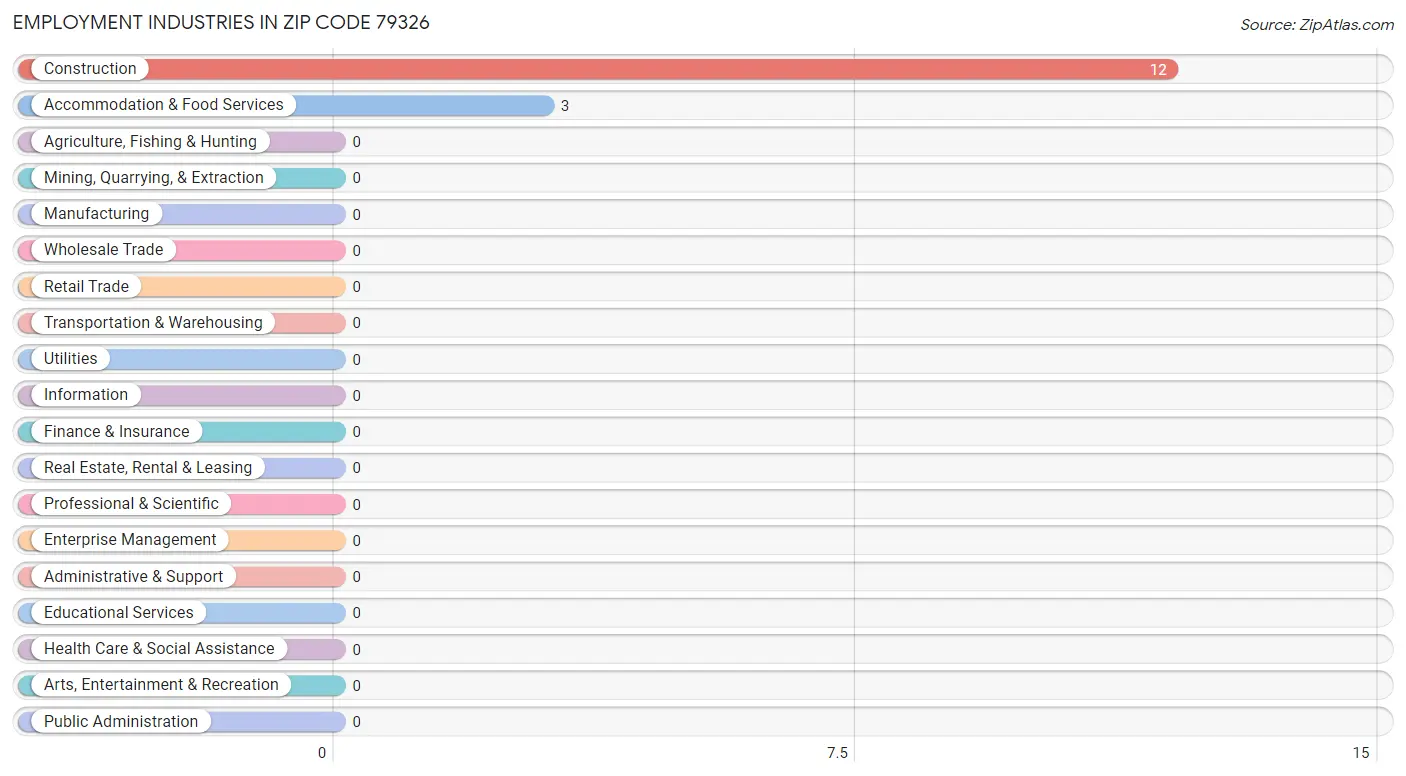
Task: Click the value 3 beside Accommodation bar
Action: [x=565, y=106]
